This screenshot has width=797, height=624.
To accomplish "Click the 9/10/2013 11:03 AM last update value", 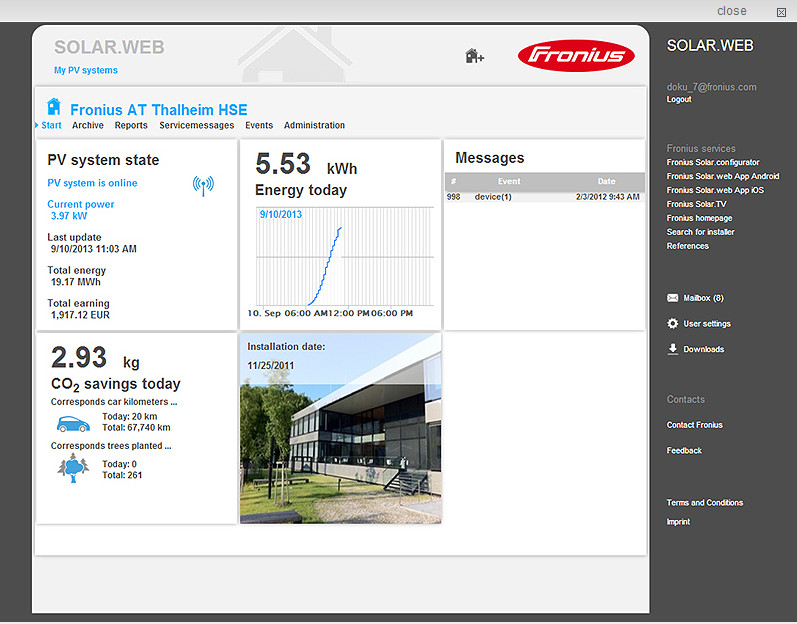I will (x=94, y=249).
